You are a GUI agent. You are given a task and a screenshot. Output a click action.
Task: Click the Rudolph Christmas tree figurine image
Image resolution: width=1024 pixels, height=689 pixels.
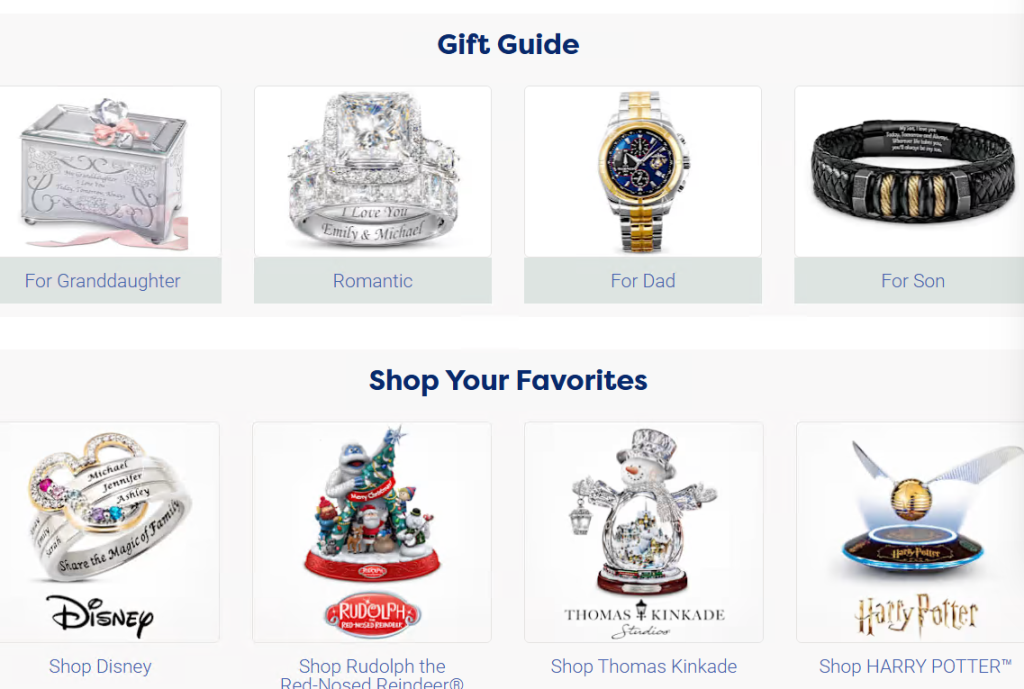point(373,504)
